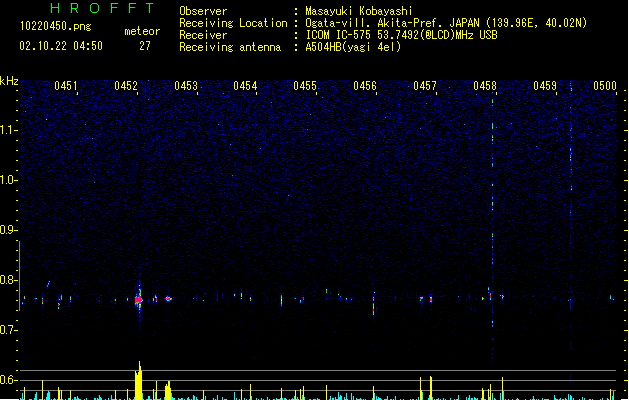
Task: Click the antenna value A504HB(yagi 4el)
Action: pyautogui.click(x=353, y=47)
